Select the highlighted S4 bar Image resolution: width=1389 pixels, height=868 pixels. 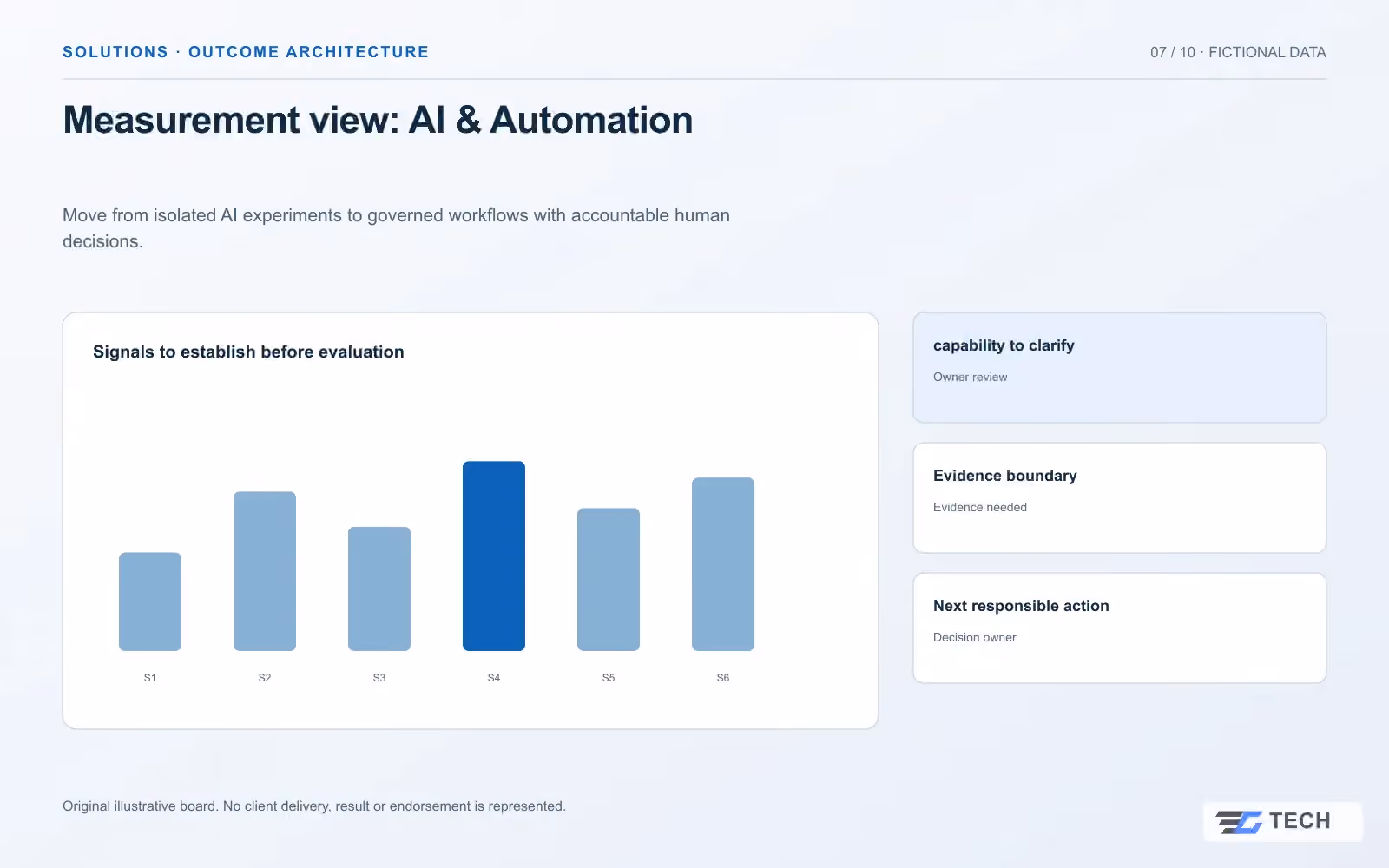494,556
